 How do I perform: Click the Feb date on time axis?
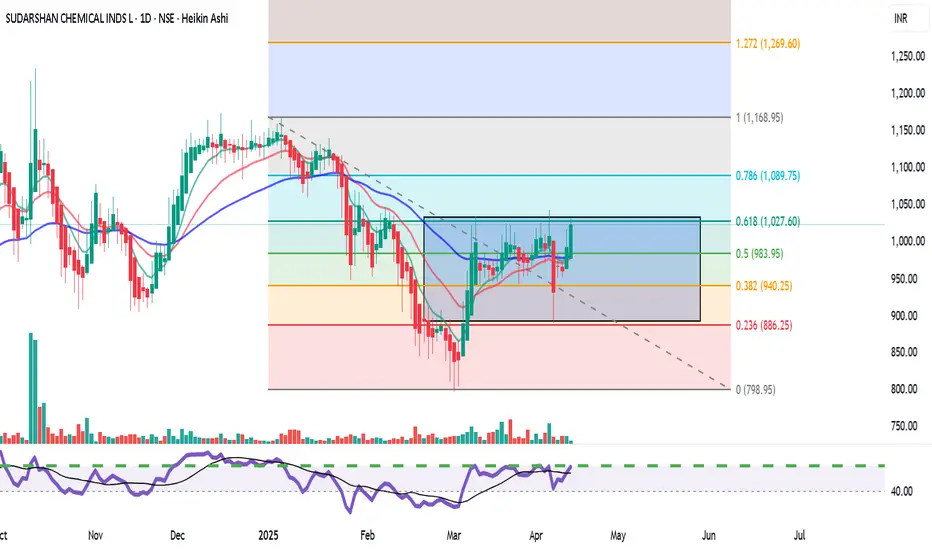[x=367, y=535]
